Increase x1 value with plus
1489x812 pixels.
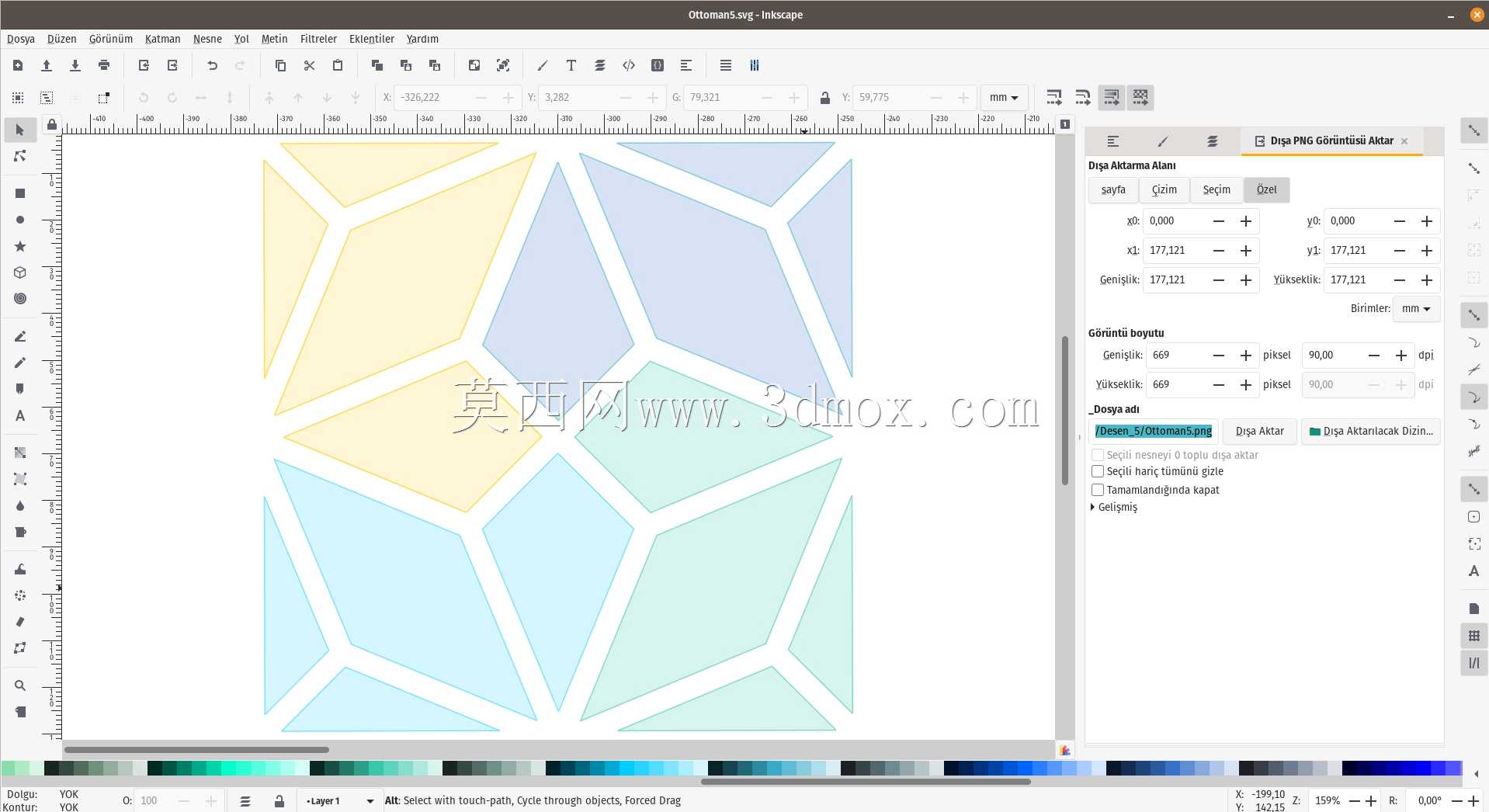click(x=1246, y=251)
